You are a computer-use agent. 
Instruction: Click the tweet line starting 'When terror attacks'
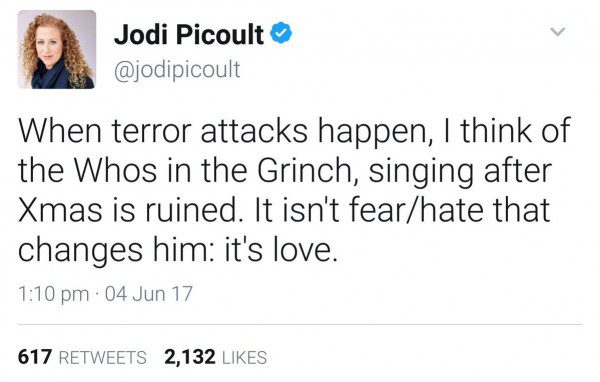pyautogui.click(x=295, y=132)
